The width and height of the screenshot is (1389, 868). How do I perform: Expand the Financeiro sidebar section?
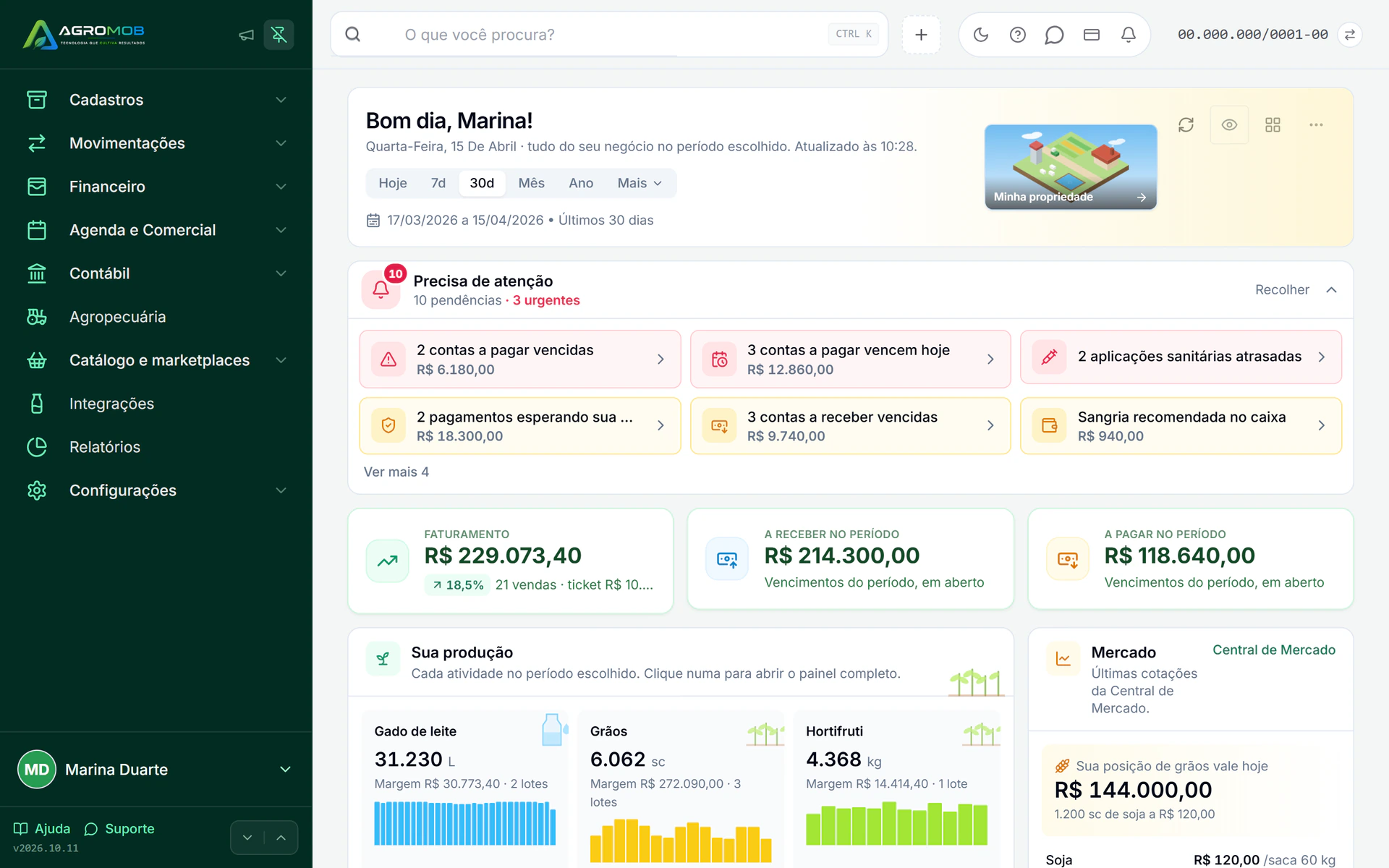(156, 187)
